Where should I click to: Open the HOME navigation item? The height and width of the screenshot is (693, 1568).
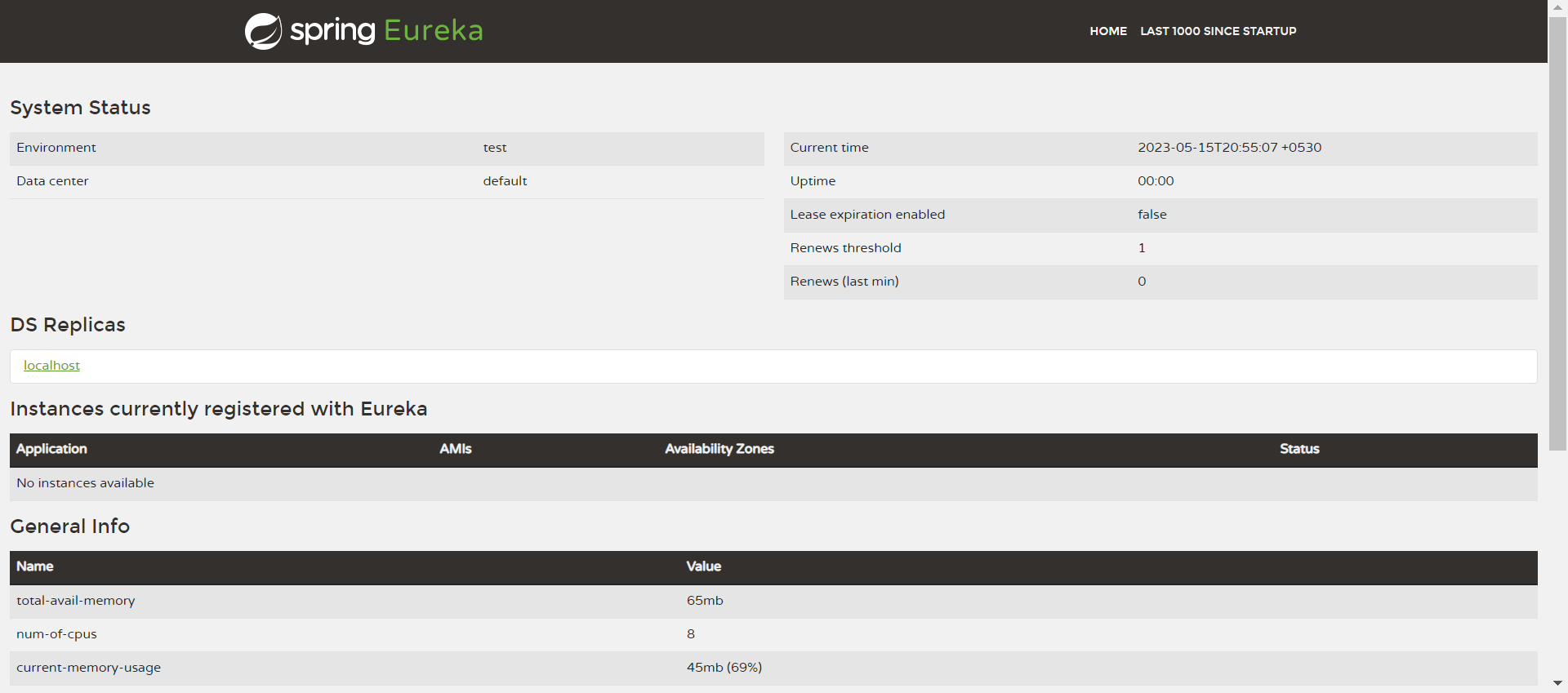(1107, 31)
